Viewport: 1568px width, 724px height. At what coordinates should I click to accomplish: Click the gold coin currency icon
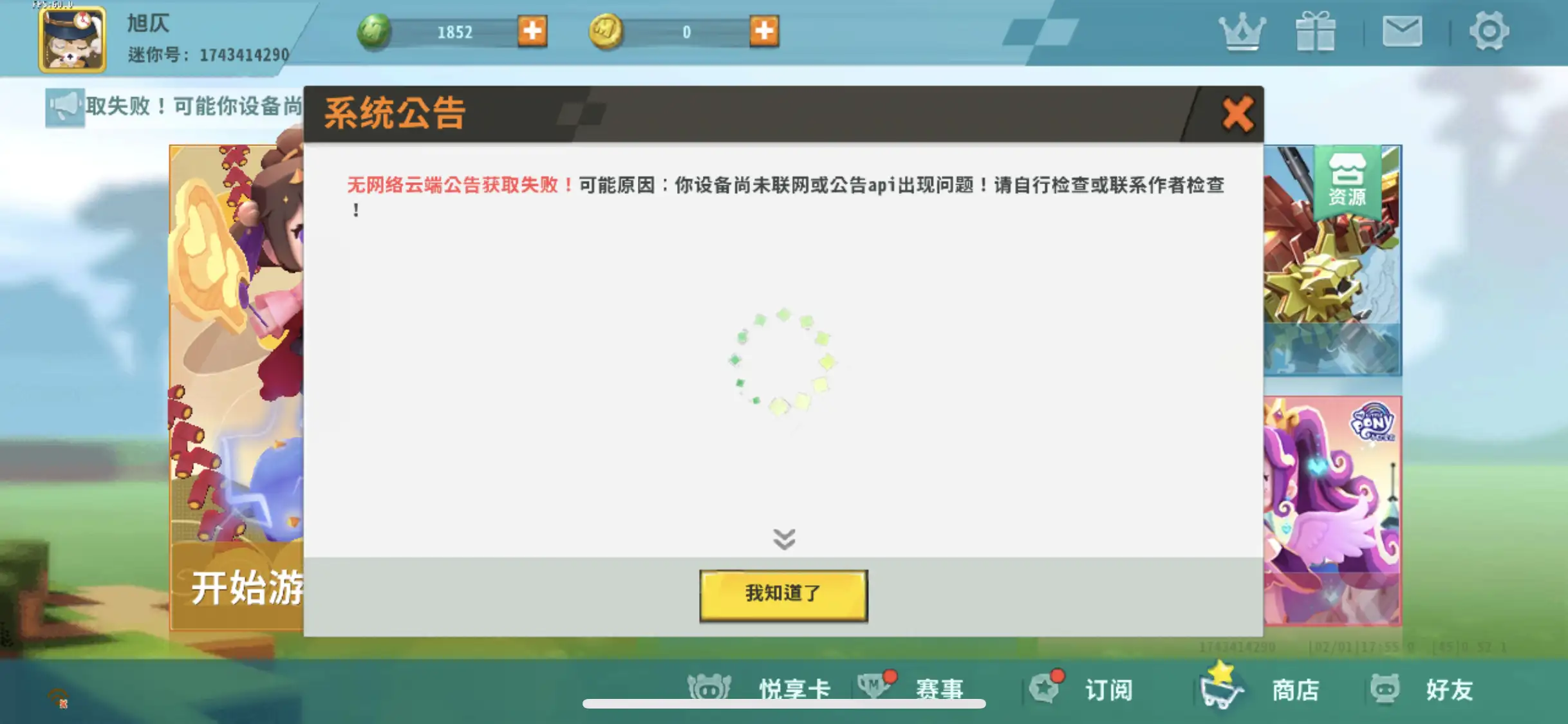(606, 31)
